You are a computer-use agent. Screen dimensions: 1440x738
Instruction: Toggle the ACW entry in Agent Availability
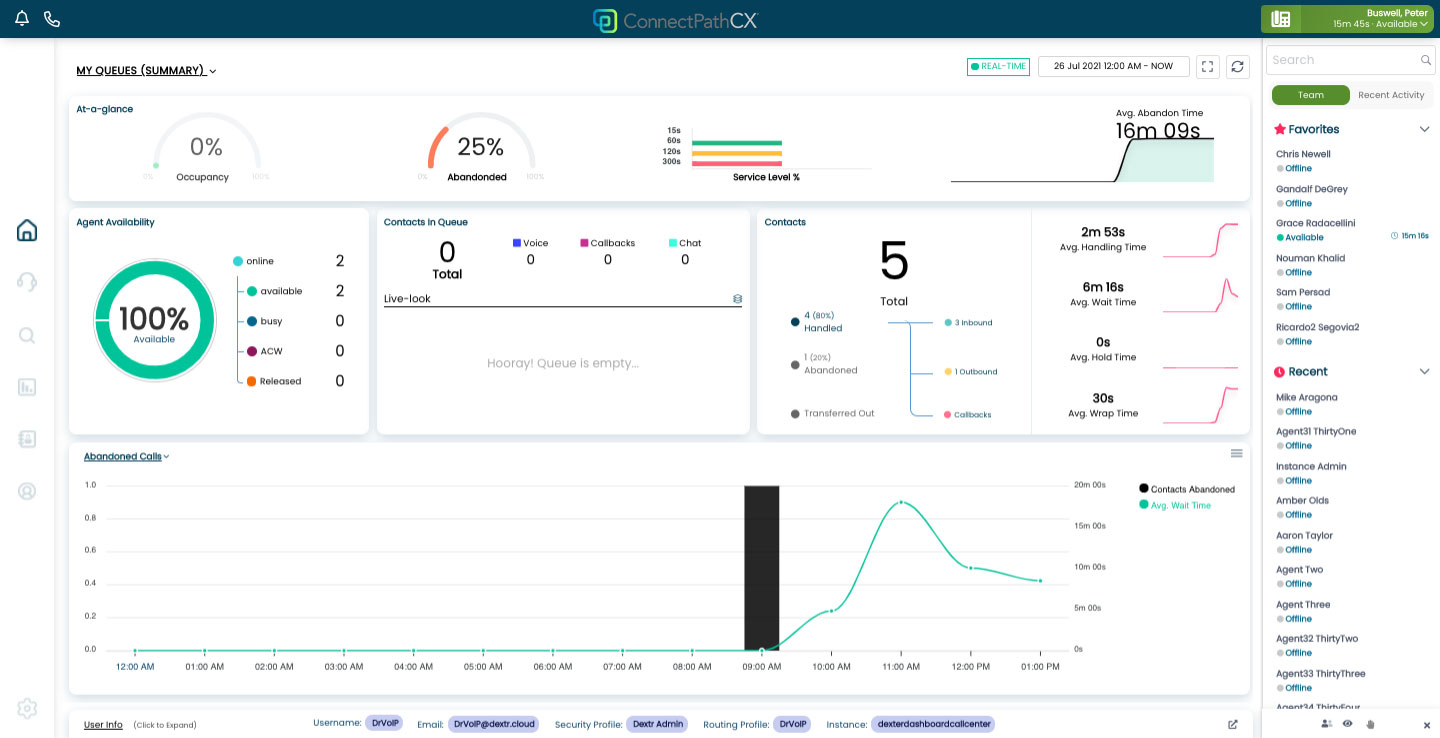click(265, 351)
